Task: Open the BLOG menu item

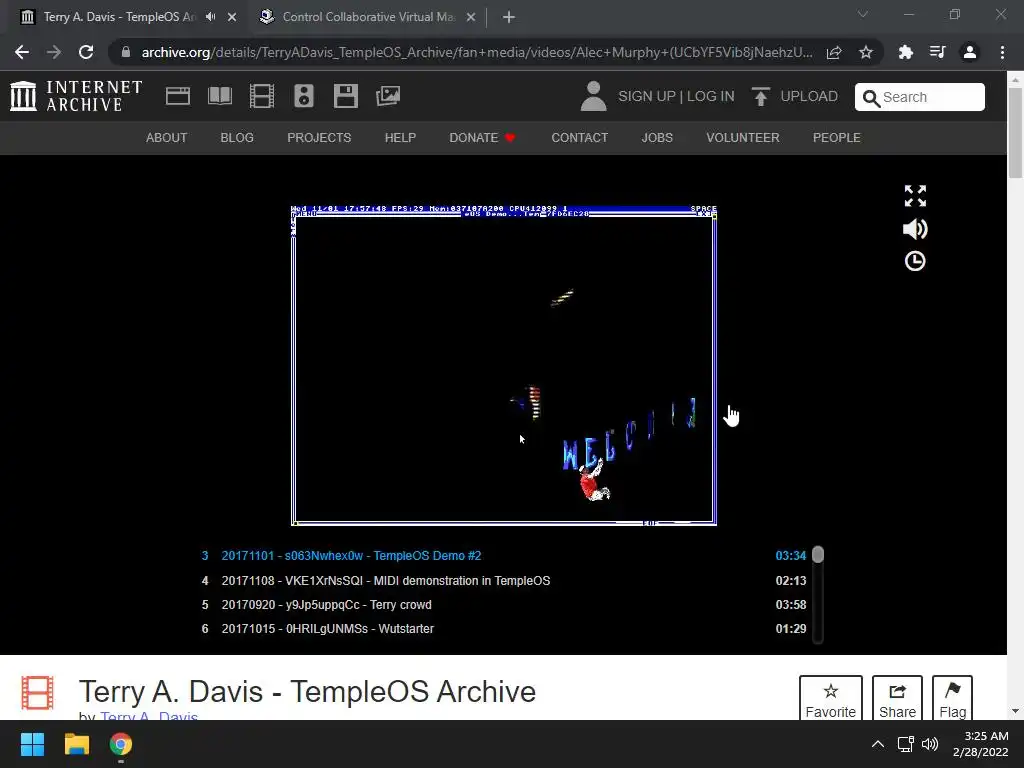Action: pyautogui.click(x=237, y=138)
